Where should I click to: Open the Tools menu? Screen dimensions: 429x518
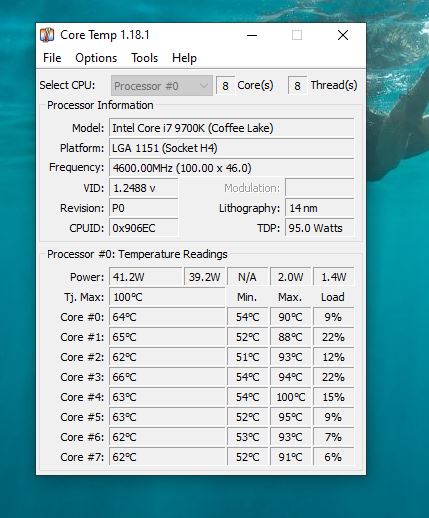pyautogui.click(x=144, y=58)
